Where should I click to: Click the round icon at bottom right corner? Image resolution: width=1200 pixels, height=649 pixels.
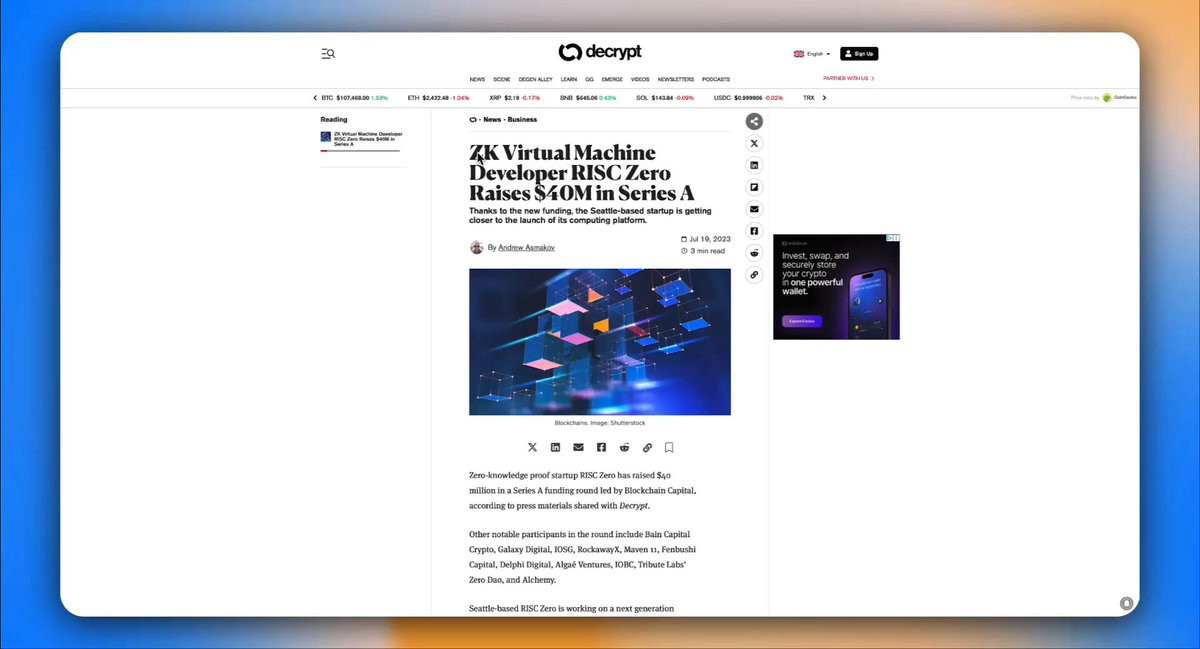[x=1126, y=603]
